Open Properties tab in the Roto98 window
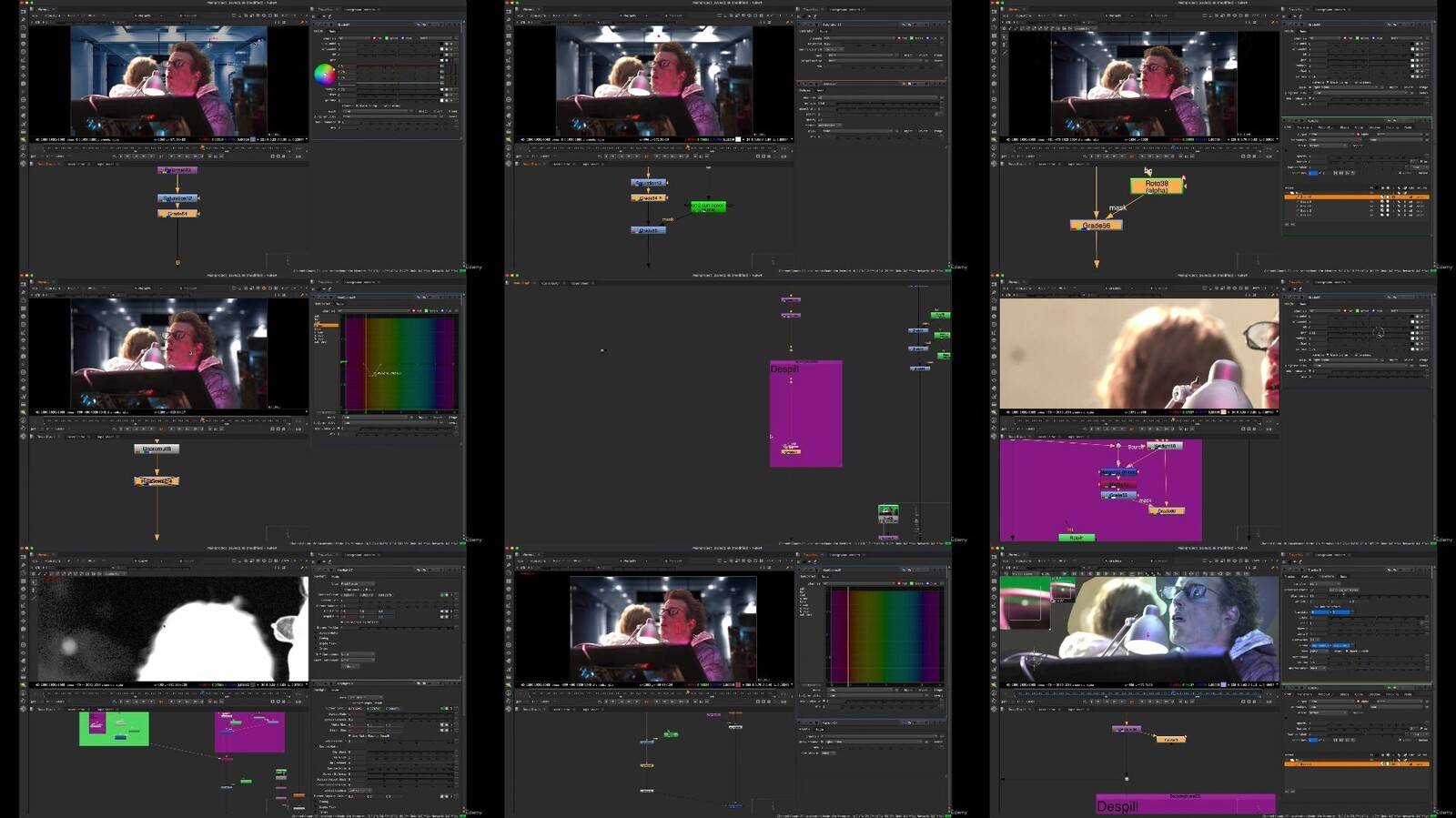Viewport: 1456px width, 818px height. [x=1296, y=9]
